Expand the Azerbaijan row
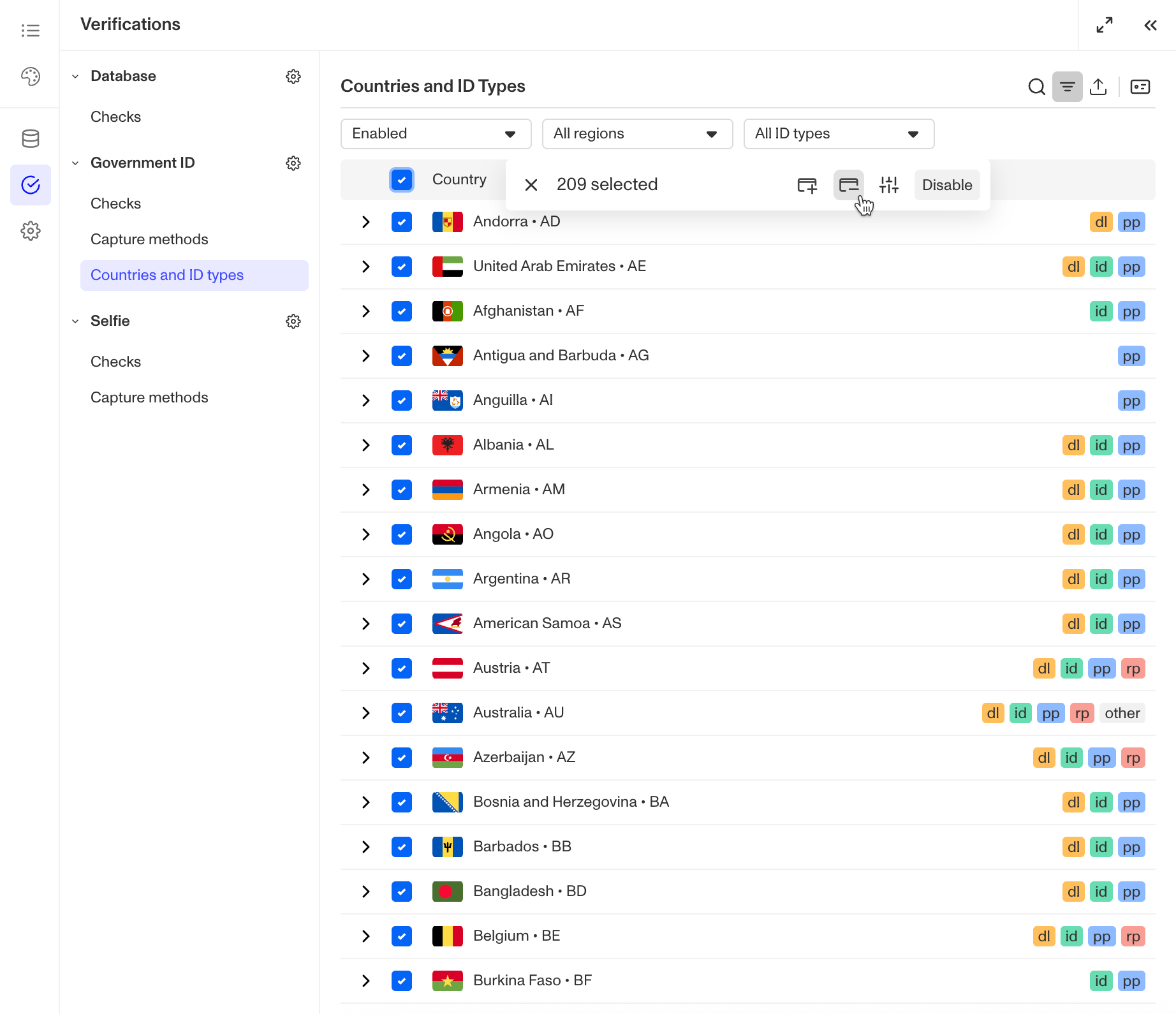 point(366,758)
